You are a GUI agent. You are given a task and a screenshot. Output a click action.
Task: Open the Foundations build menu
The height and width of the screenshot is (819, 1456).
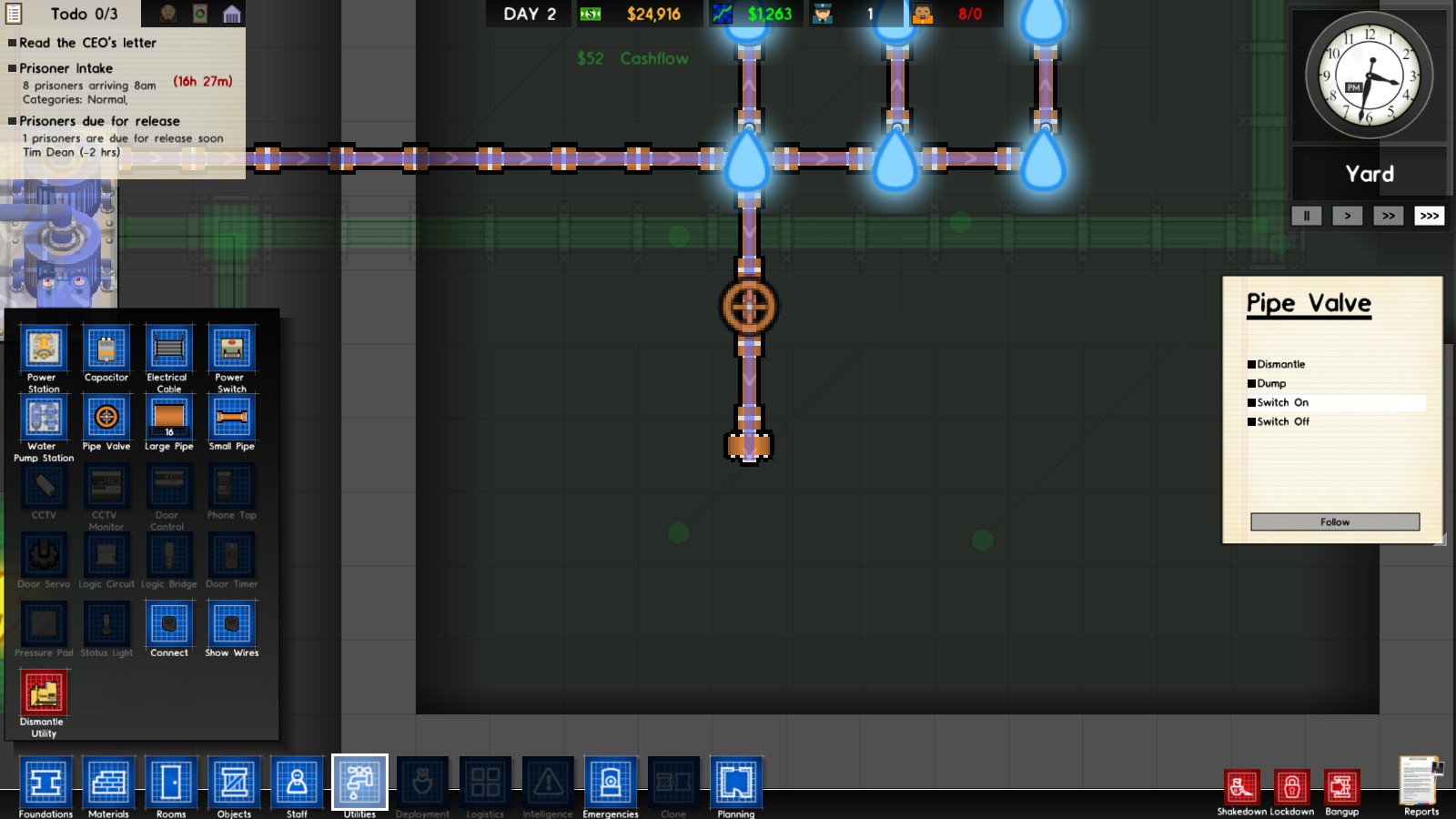coord(45,782)
